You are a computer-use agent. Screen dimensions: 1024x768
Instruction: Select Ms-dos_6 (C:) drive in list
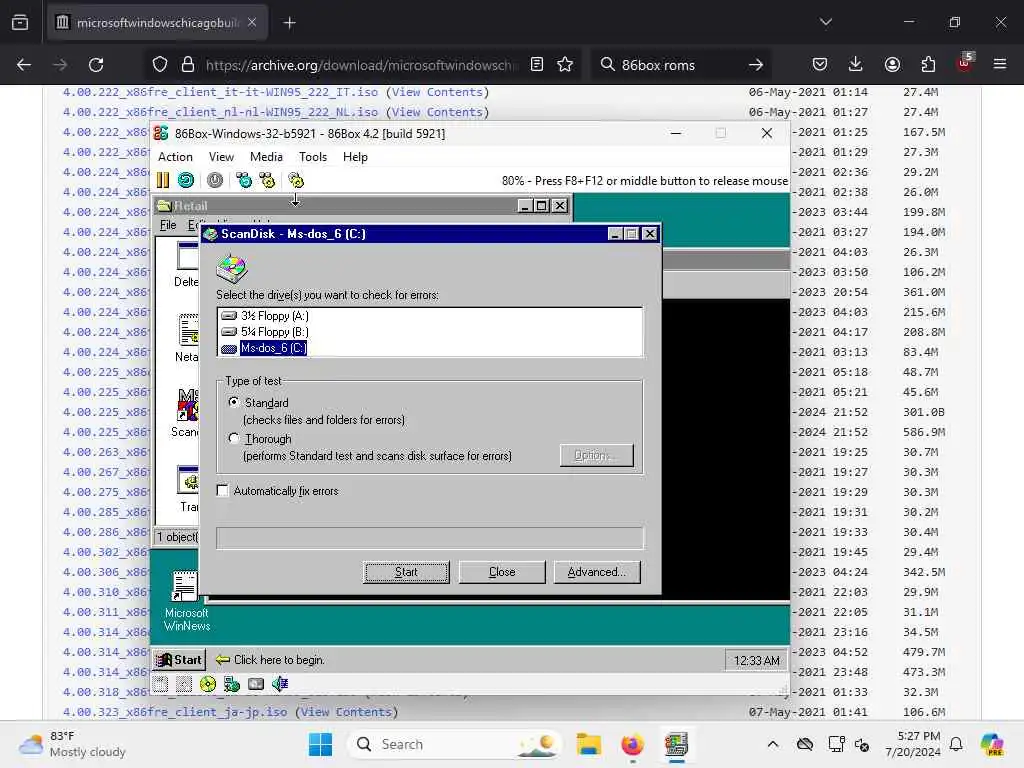click(x=264, y=348)
